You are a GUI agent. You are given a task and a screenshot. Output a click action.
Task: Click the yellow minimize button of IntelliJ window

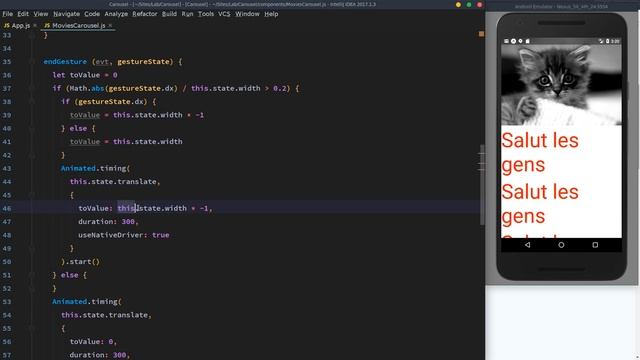pyautogui.click(x=458, y=4)
